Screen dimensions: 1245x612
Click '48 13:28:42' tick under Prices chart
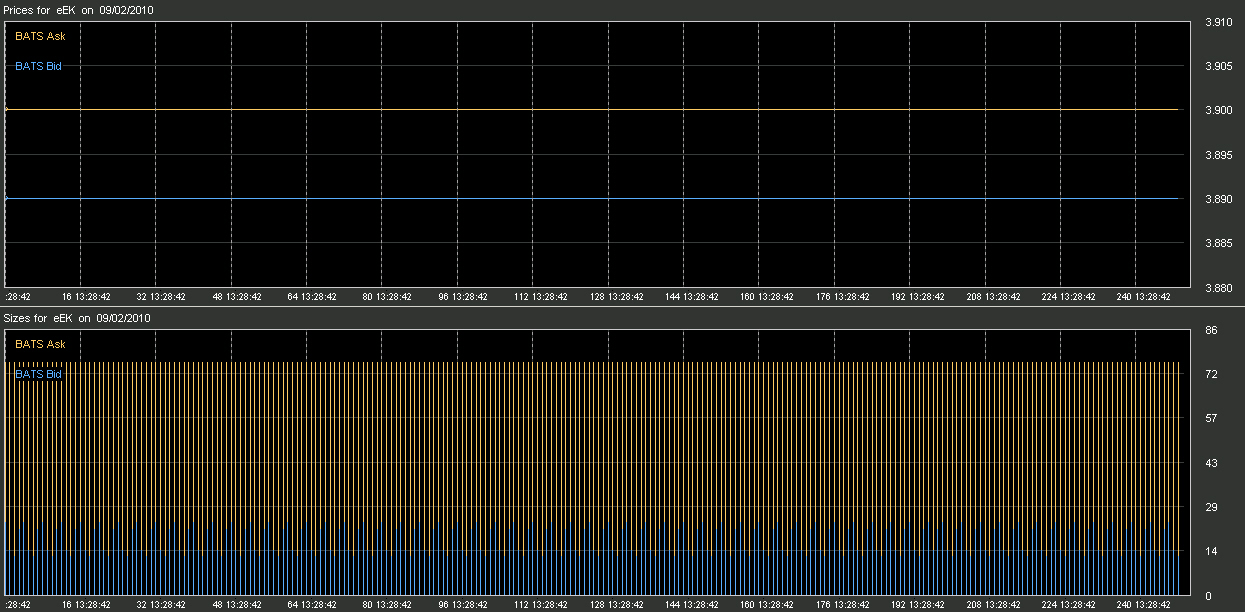coord(236,297)
